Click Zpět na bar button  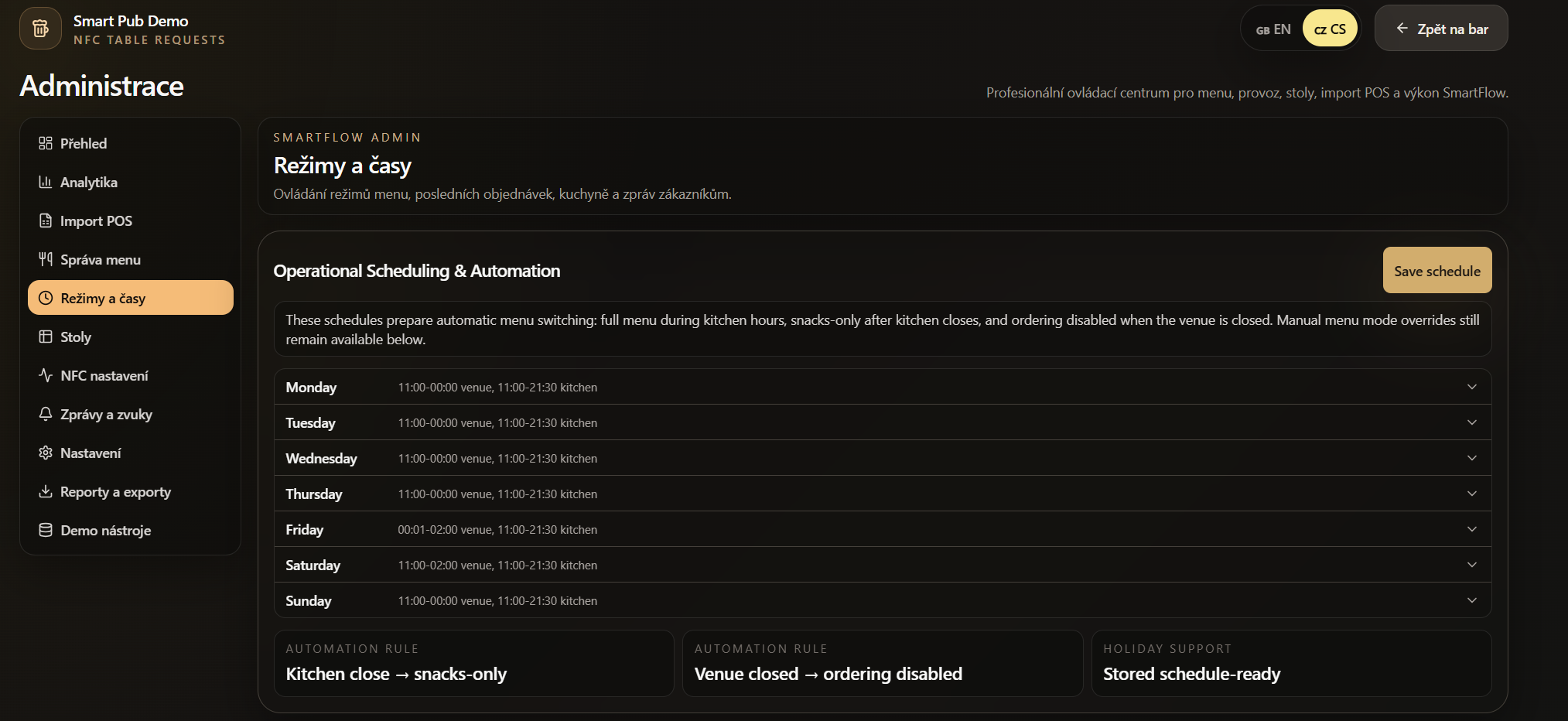[x=1441, y=29]
